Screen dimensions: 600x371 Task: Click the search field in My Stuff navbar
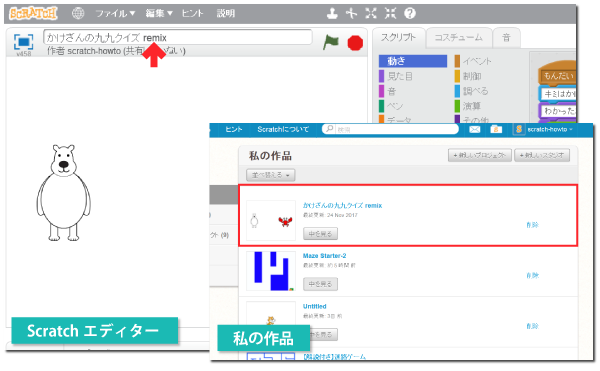390,129
